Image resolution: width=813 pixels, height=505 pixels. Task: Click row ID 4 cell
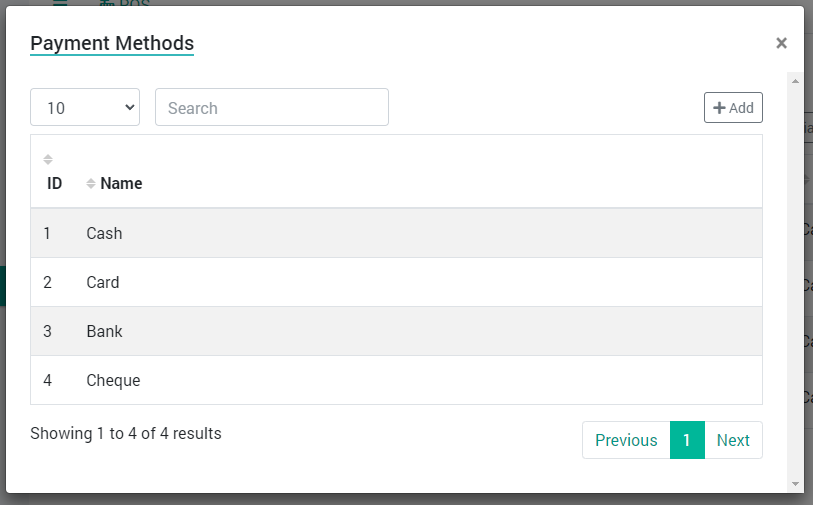47,380
